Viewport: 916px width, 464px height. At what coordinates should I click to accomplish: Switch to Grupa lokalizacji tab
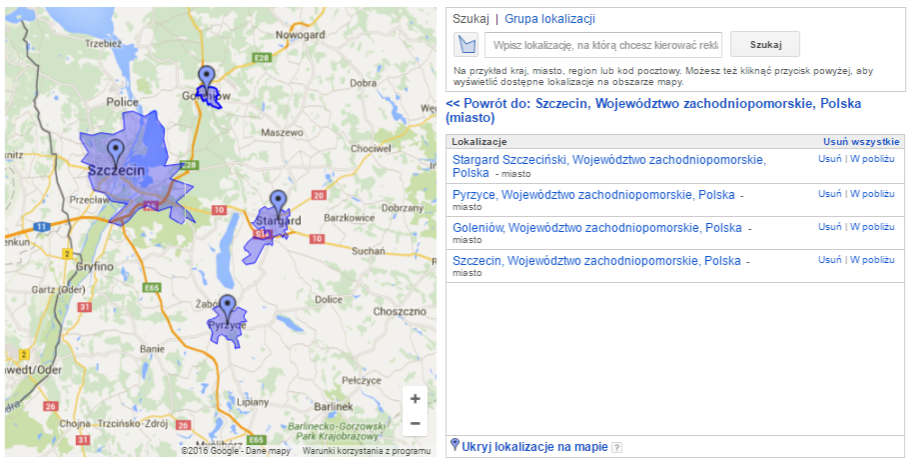[x=550, y=19]
